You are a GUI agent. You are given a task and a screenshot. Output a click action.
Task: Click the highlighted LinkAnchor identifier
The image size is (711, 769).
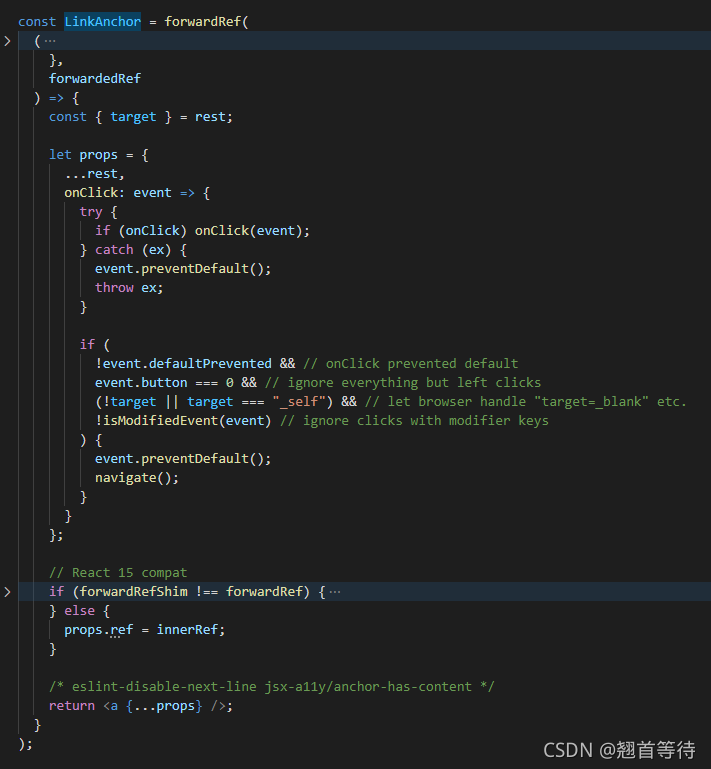102,22
